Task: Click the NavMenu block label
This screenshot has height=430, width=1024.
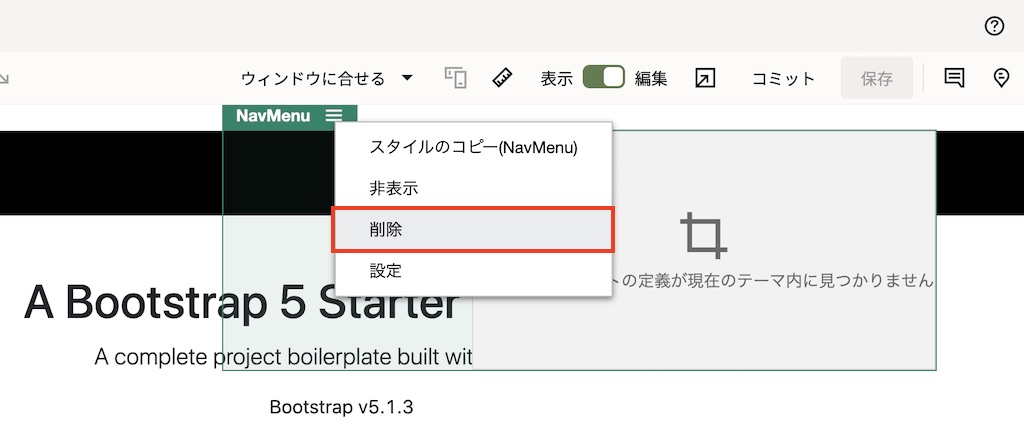Action: 273,116
